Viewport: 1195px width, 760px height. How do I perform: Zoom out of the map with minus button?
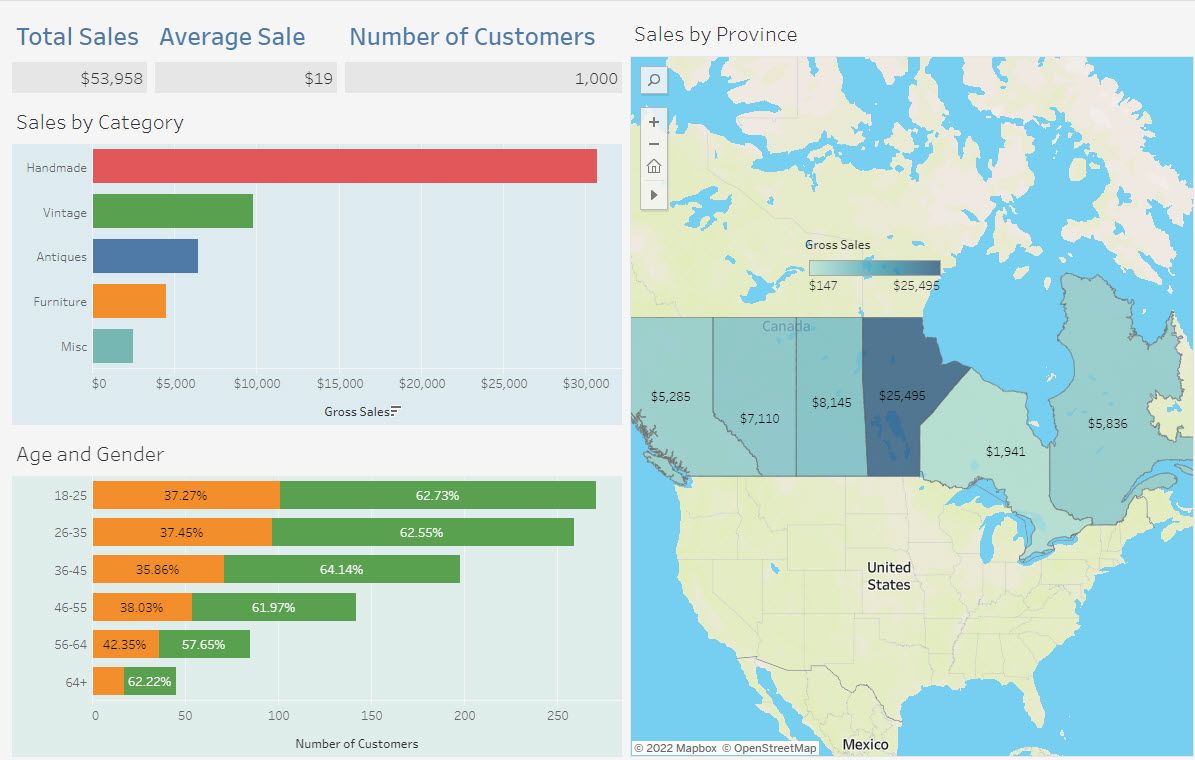coord(653,144)
